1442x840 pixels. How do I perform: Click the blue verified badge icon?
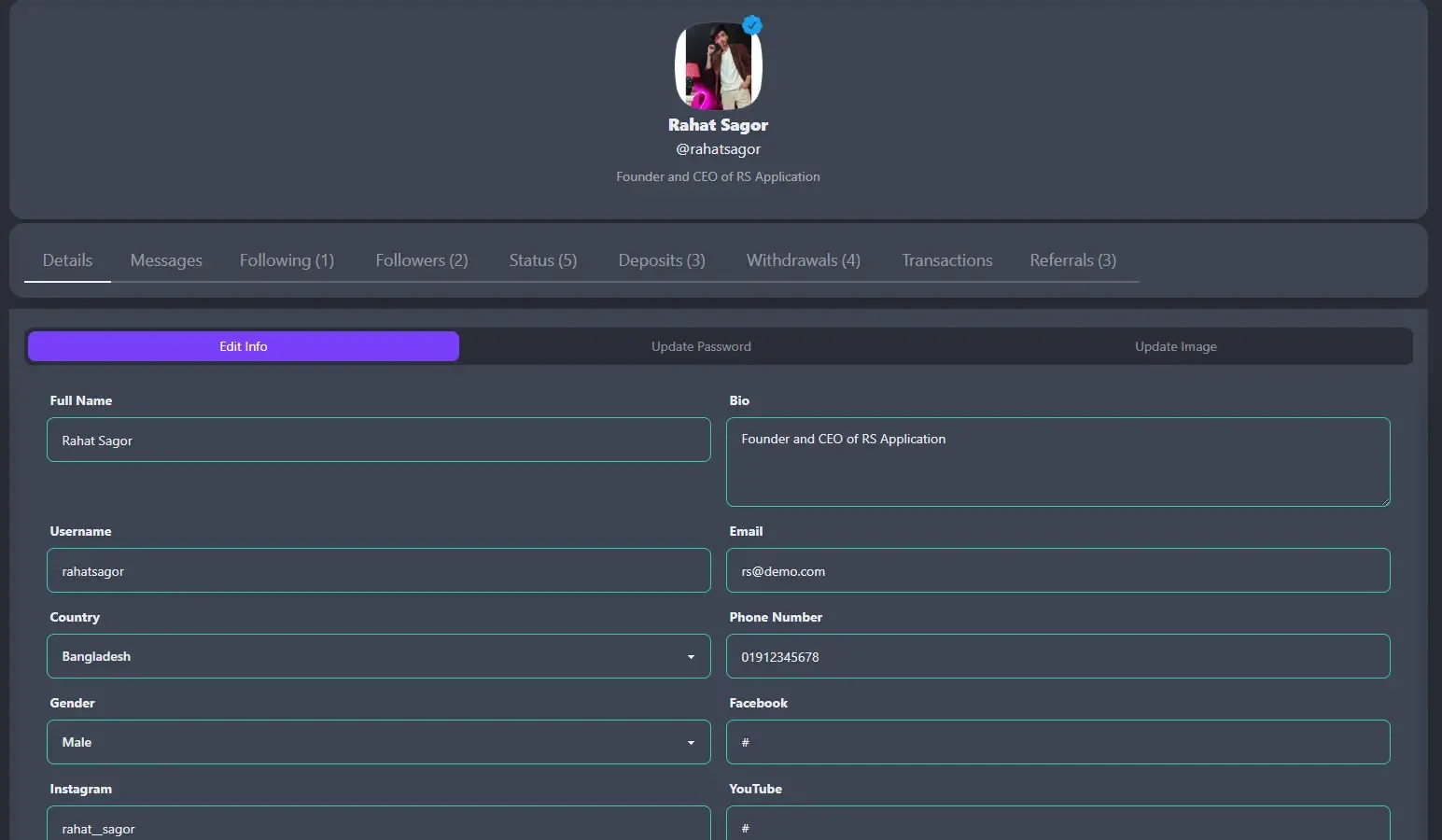point(750,25)
